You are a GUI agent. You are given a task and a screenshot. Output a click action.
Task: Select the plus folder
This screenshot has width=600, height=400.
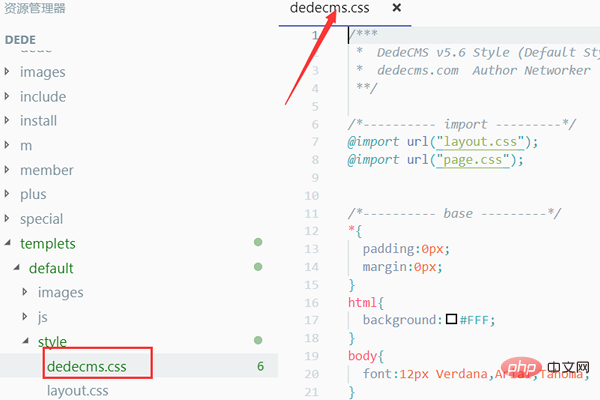pyautogui.click(x=33, y=194)
